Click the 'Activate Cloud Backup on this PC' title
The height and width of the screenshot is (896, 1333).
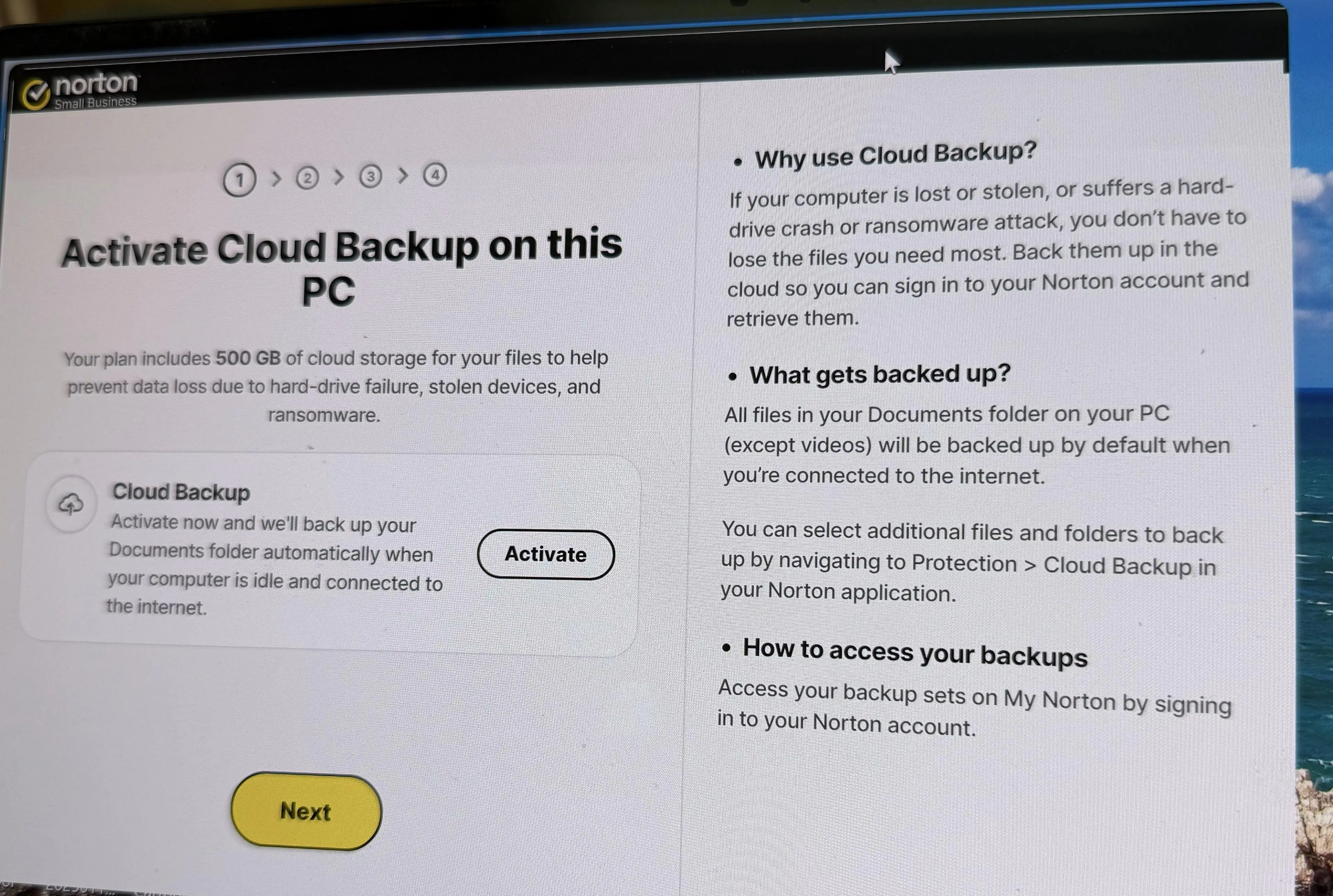tap(341, 267)
